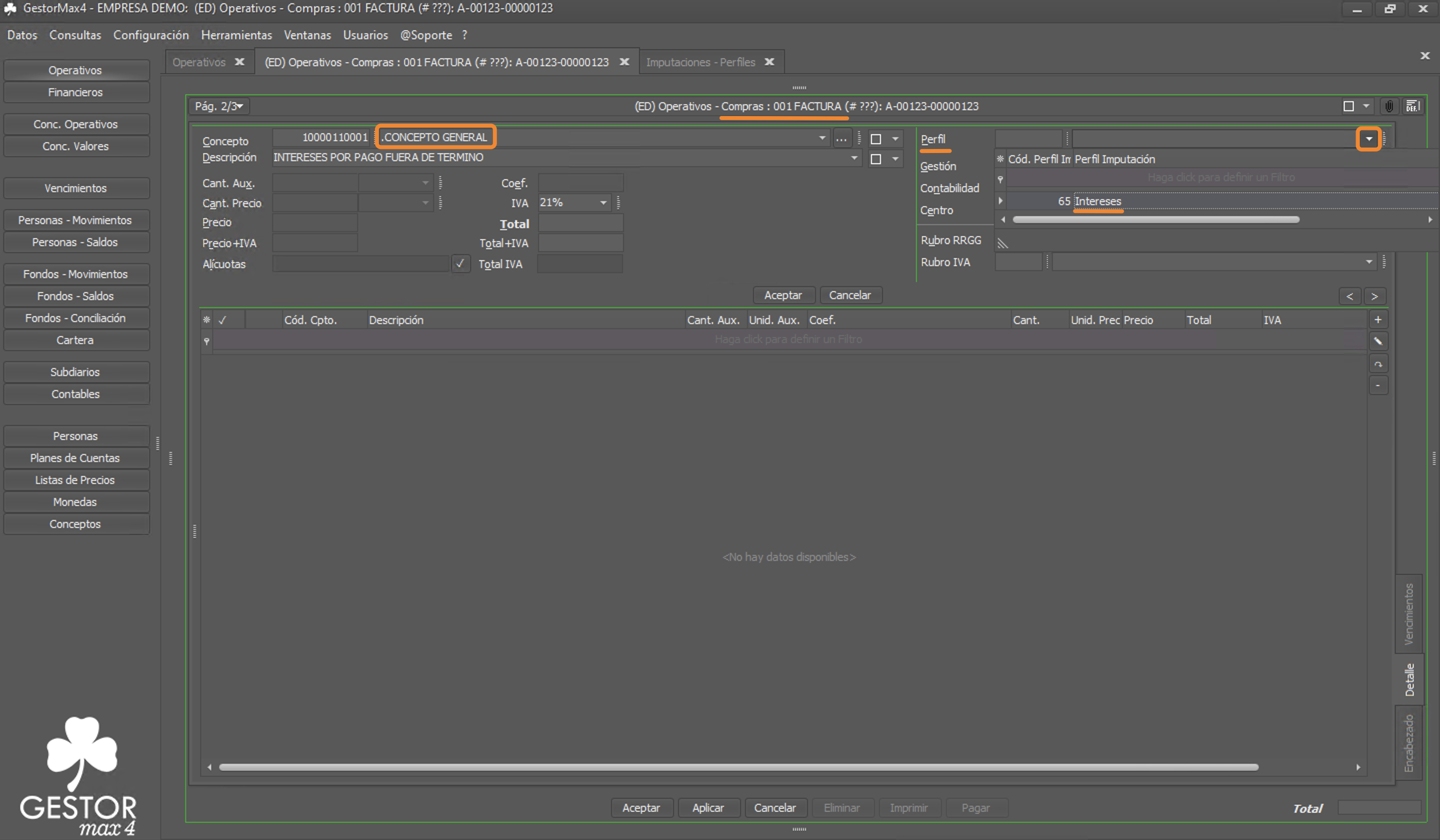Viewport: 1440px width, 840px height.
Task: Open the Pág. 2/3 page selector
Action: 219,106
